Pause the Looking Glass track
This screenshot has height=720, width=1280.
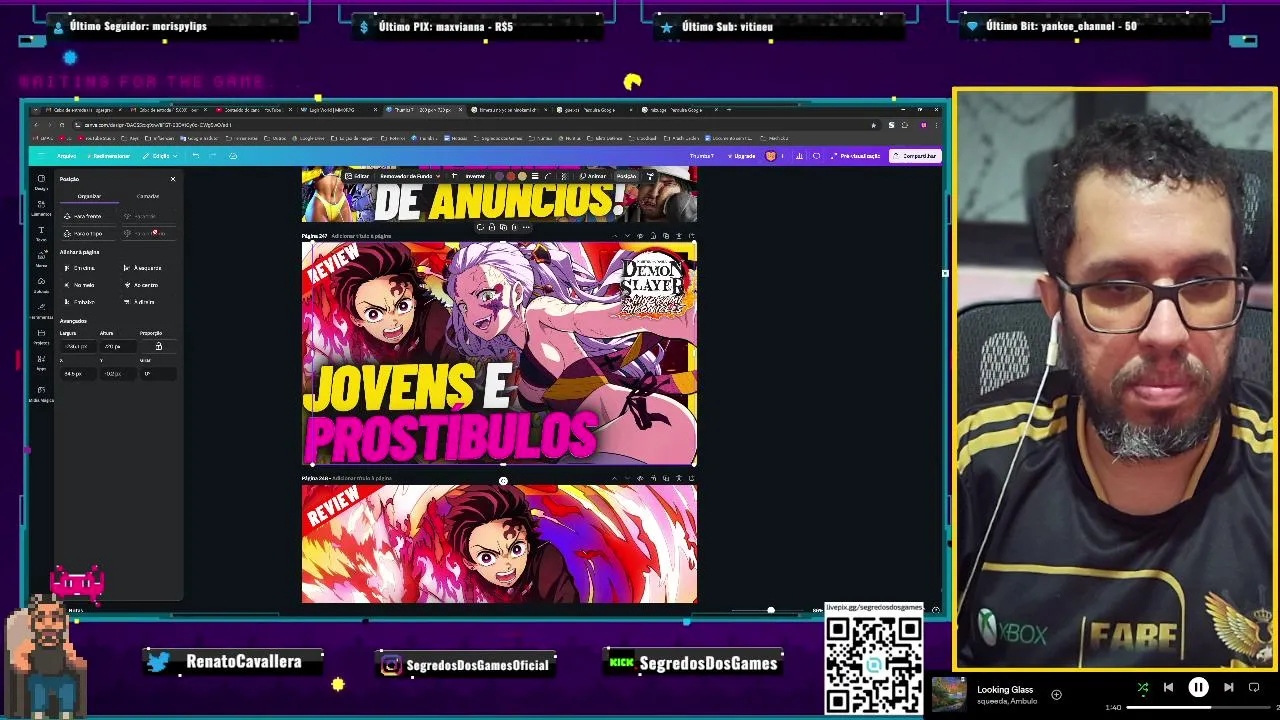pos(1198,687)
